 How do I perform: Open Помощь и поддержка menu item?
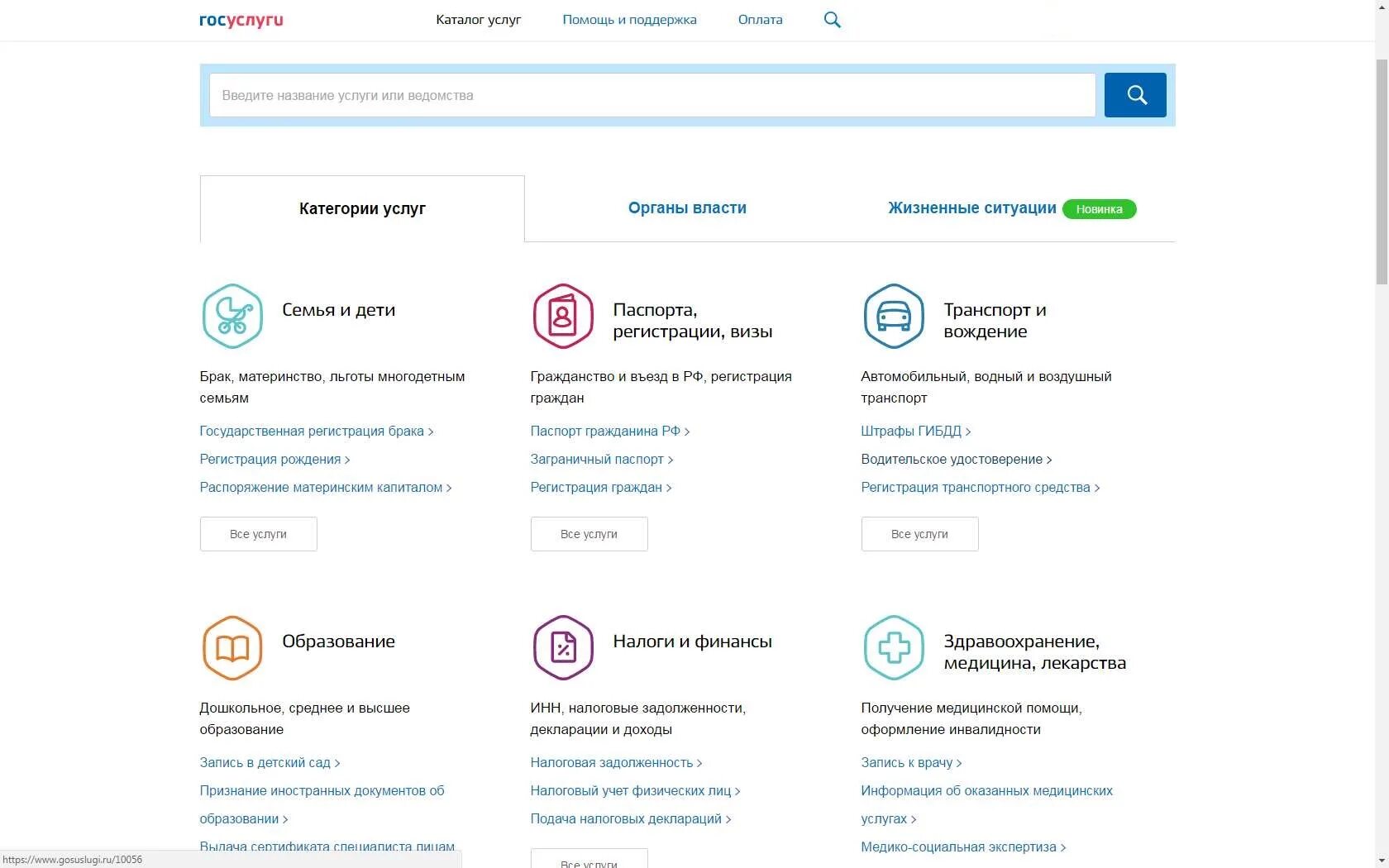click(x=629, y=20)
